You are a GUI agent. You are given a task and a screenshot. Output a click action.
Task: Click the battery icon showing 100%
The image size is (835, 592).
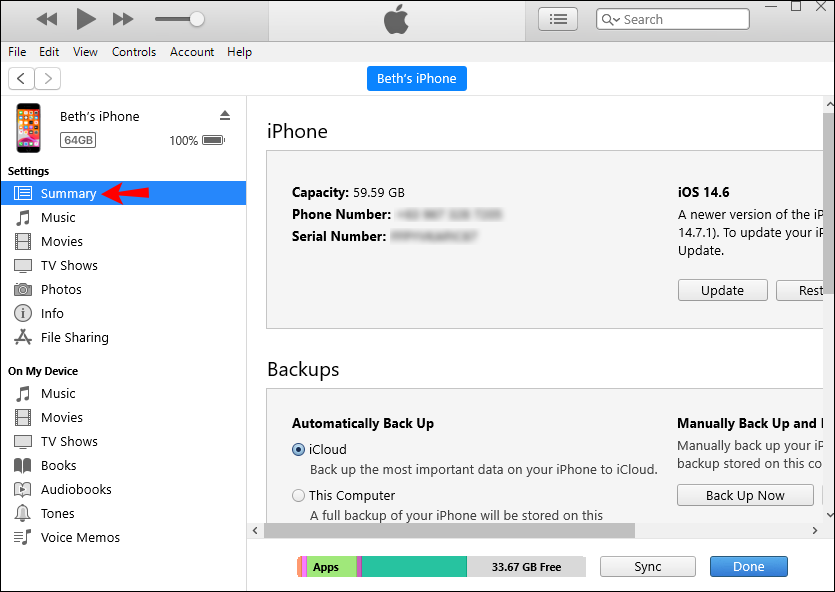tap(214, 140)
